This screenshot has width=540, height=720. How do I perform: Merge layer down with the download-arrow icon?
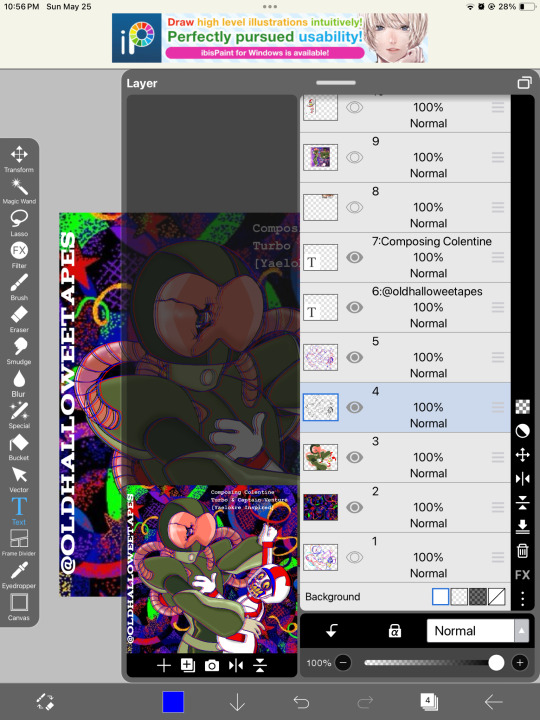(523, 527)
